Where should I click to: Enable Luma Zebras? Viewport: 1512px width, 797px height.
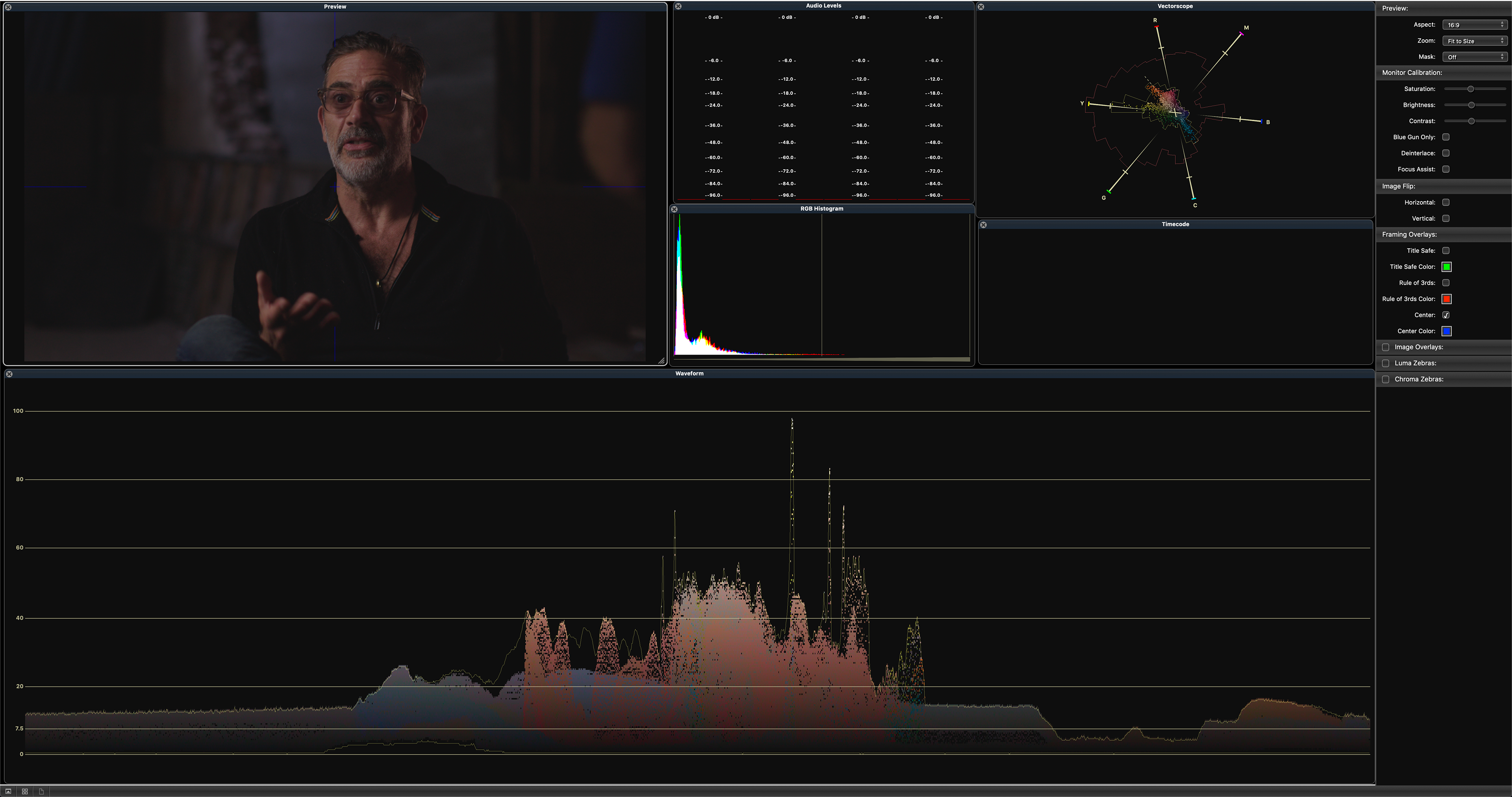(1385, 363)
